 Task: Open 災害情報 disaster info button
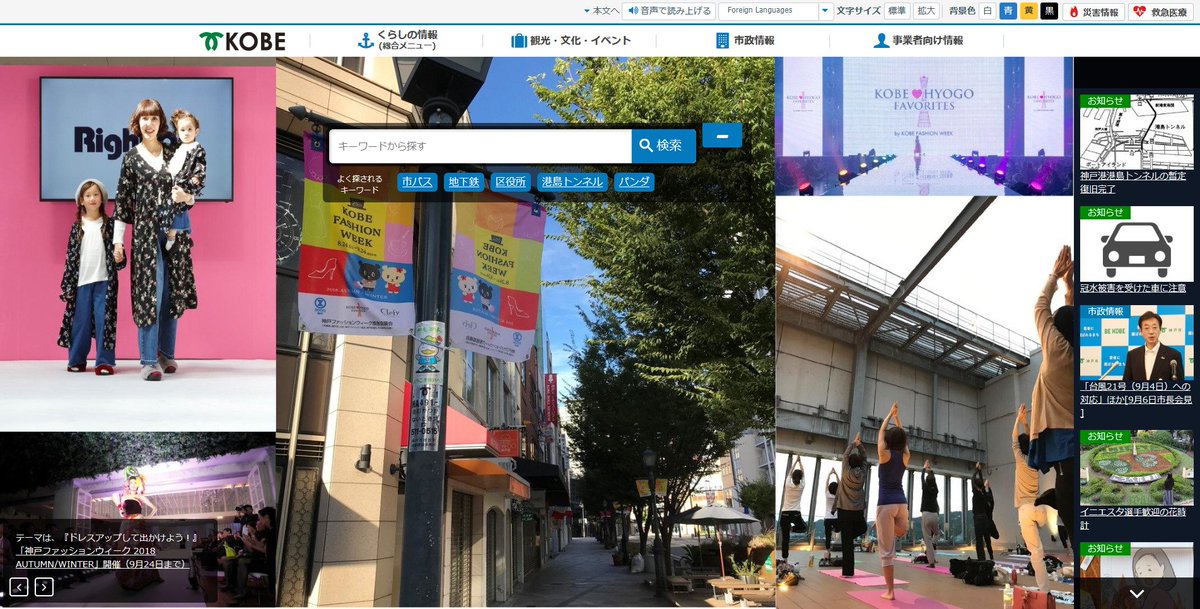[x=1093, y=12]
